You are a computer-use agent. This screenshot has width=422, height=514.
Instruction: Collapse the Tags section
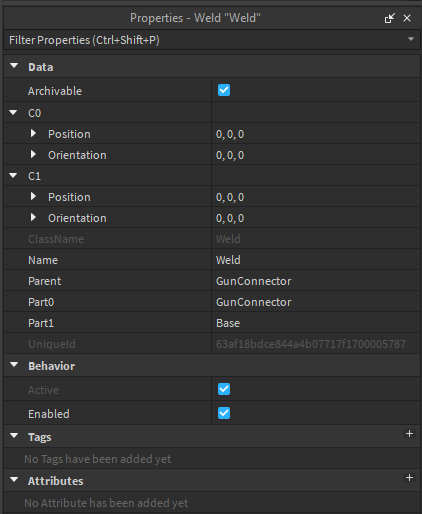point(14,436)
